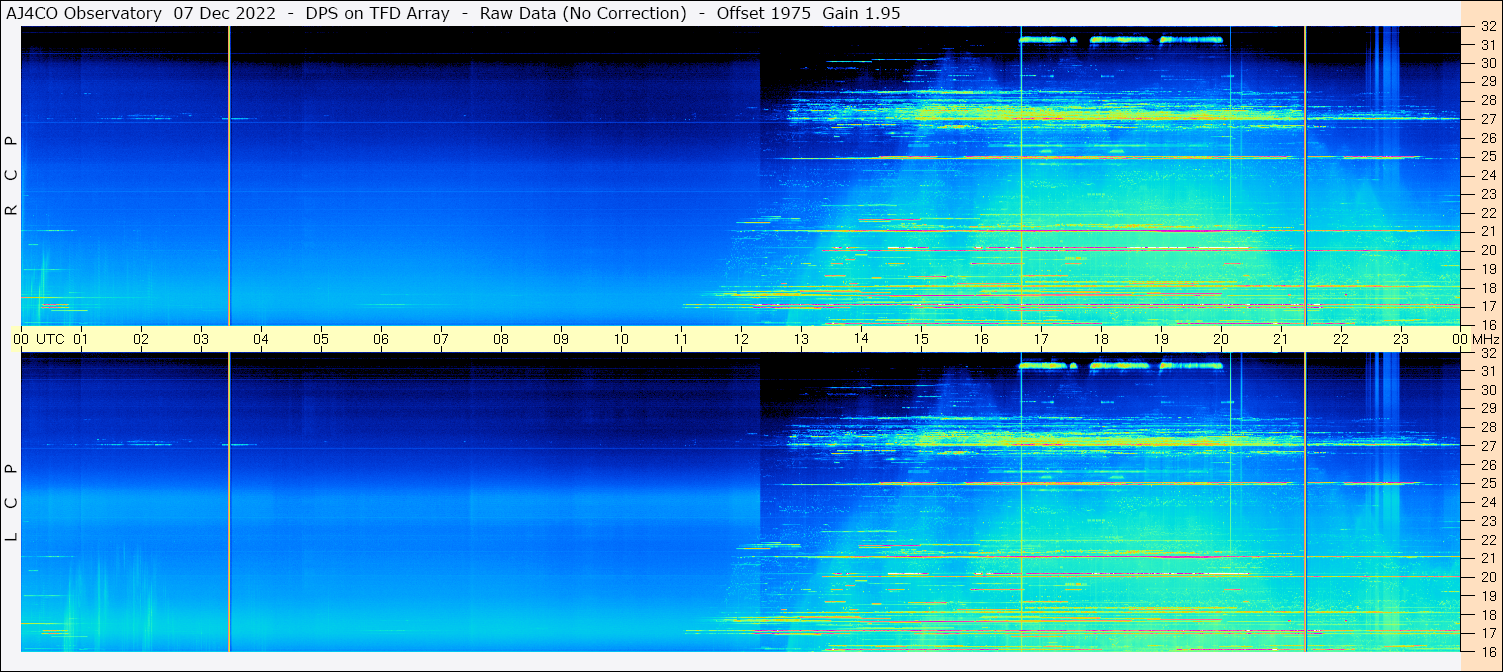Select the date '07 Dec 2022' in header
Screen dimensions: 1503x672
[227, 13]
